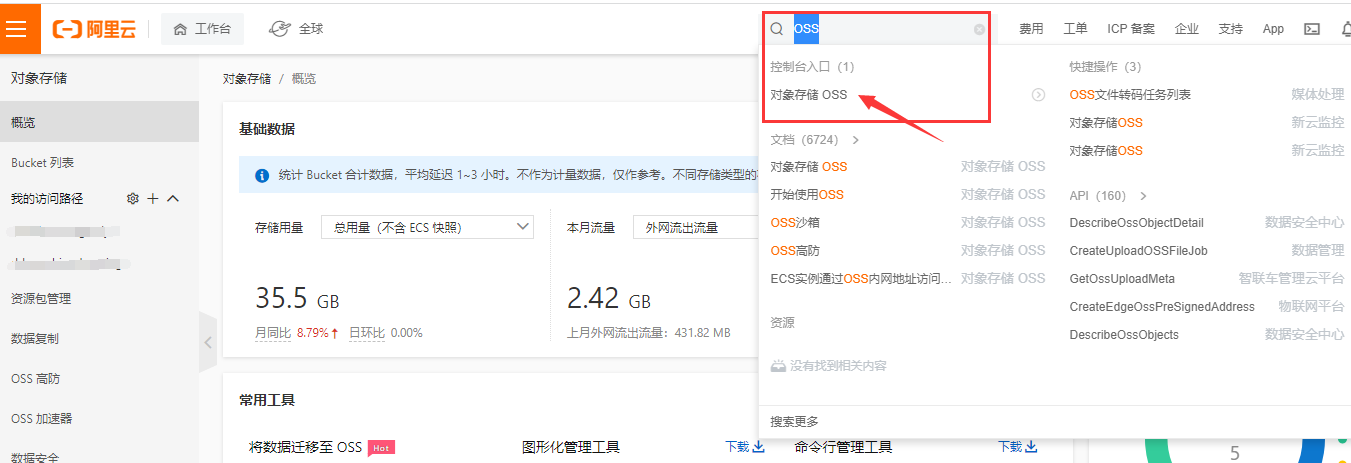Screen dimensions: 1351x463
Task: Clear the search box with the x icon
Action: tap(979, 29)
